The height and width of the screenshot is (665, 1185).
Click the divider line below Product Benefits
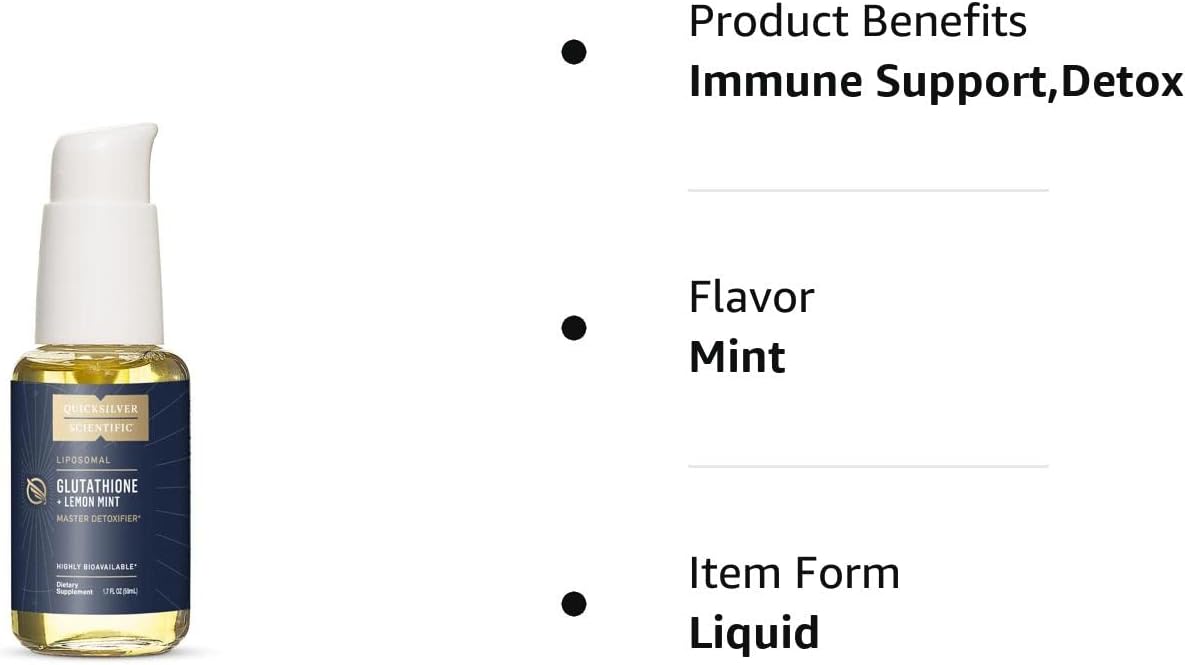tap(867, 190)
